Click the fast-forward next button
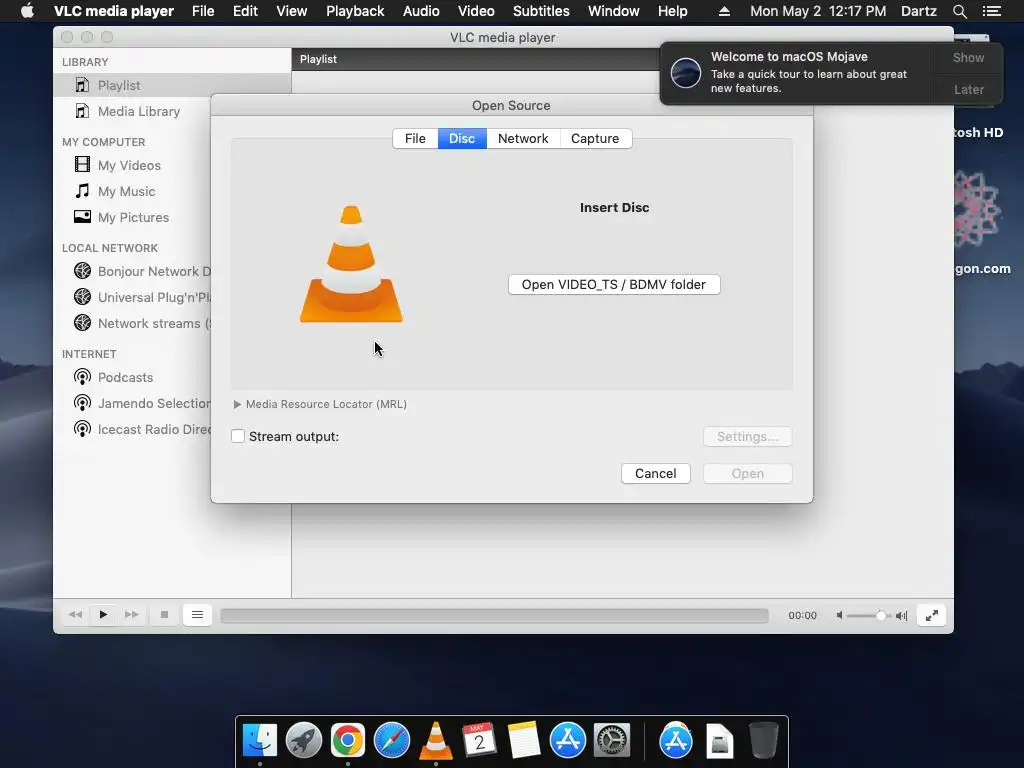 131,615
